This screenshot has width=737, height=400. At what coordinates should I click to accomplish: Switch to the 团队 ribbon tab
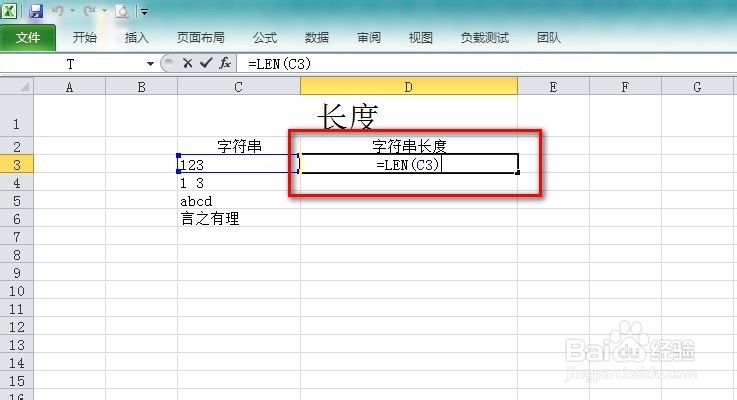[549, 38]
